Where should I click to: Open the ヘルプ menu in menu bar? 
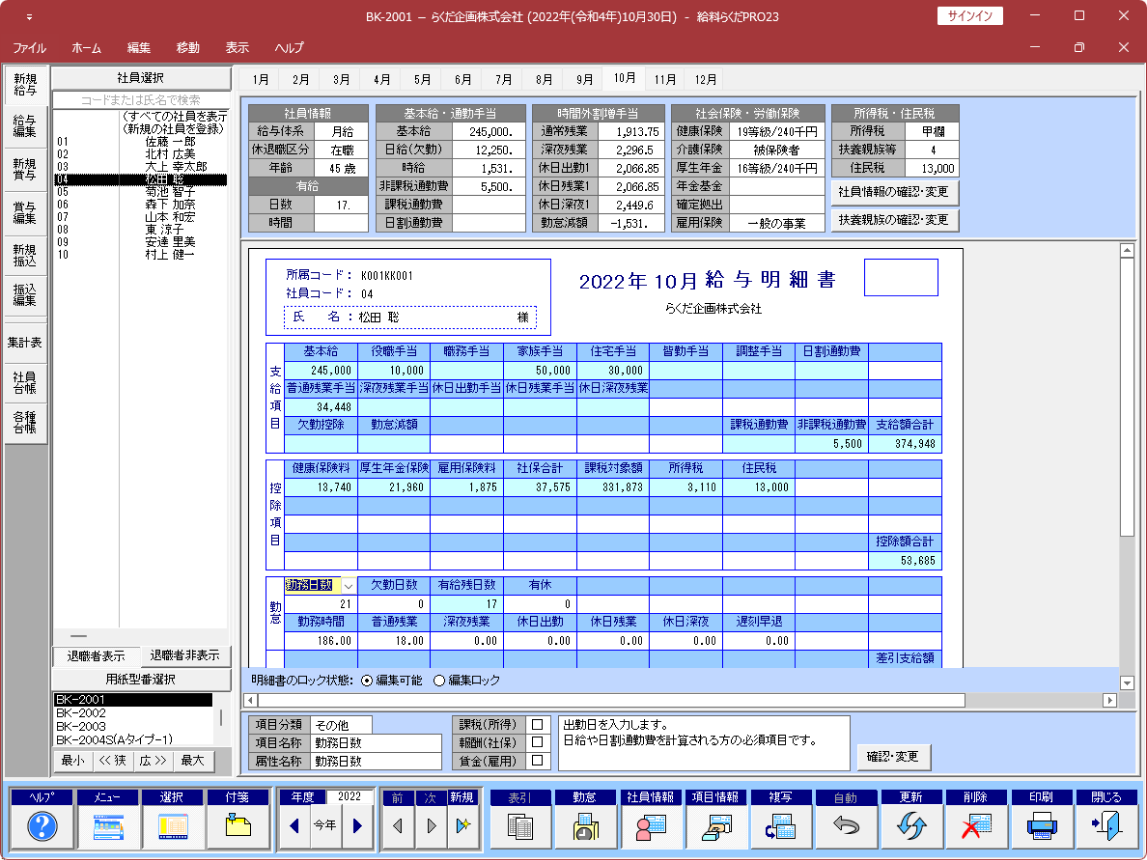point(290,48)
